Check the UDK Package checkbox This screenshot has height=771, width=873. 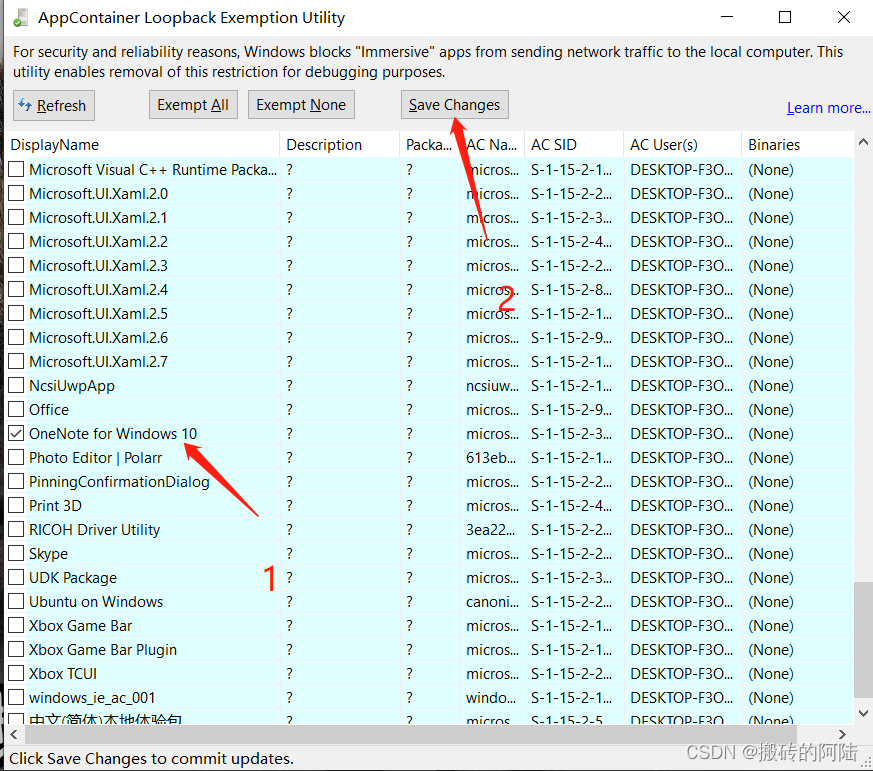[x=16, y=577]
